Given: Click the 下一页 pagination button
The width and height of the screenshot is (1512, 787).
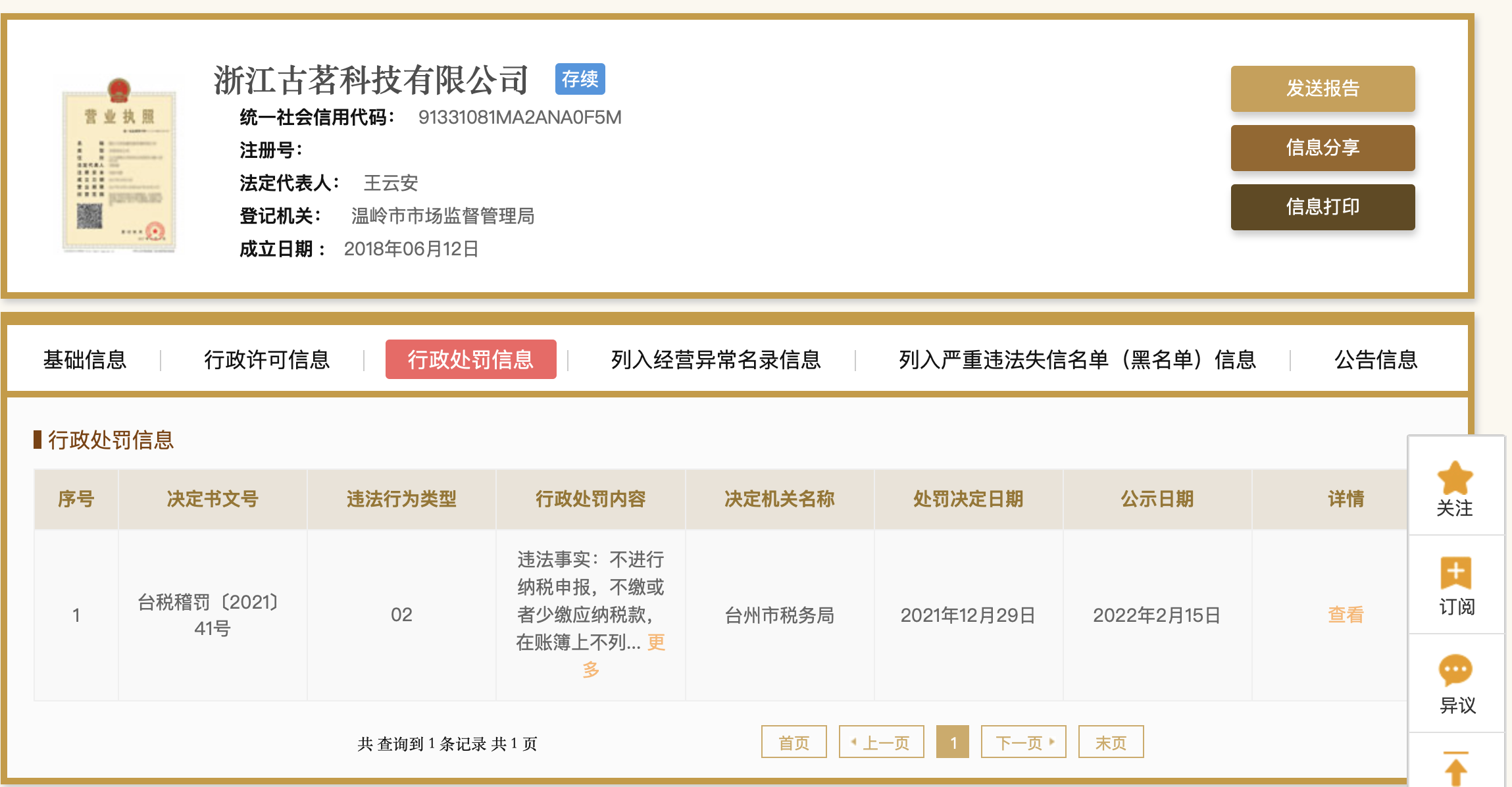Looking at the screenshot, I should (1024, 742).
